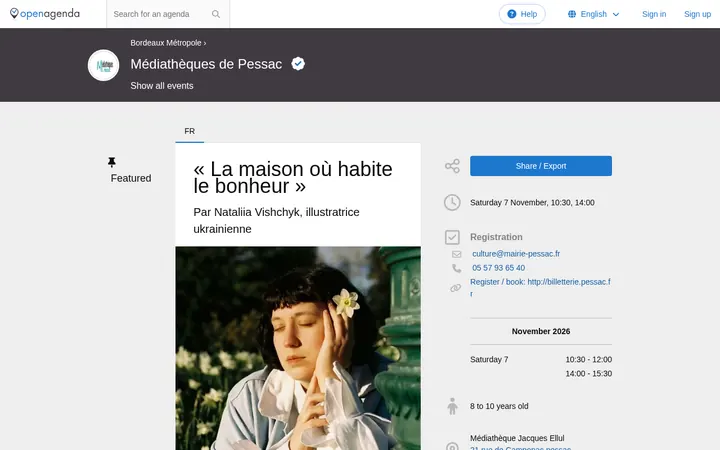Click the share network icon
The width and height of the screenshot is (720, 450).
[452, 166]
